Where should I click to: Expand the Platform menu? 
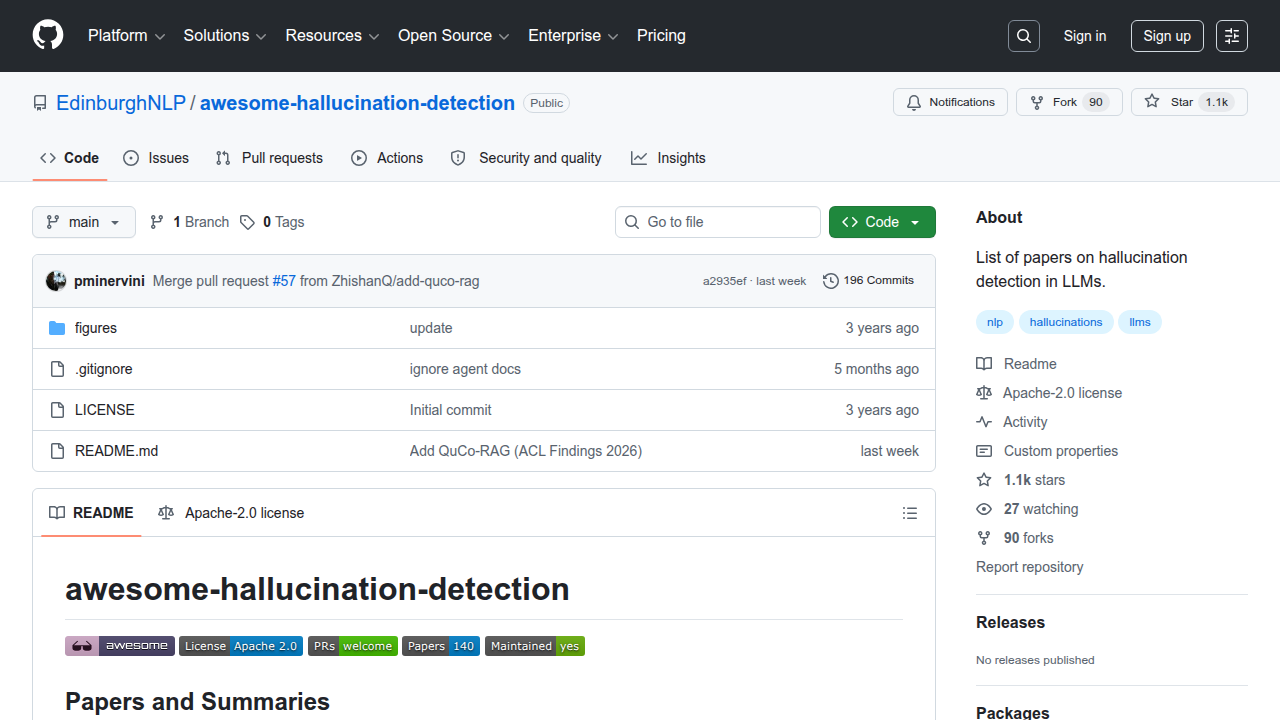(x=126, y=36)
